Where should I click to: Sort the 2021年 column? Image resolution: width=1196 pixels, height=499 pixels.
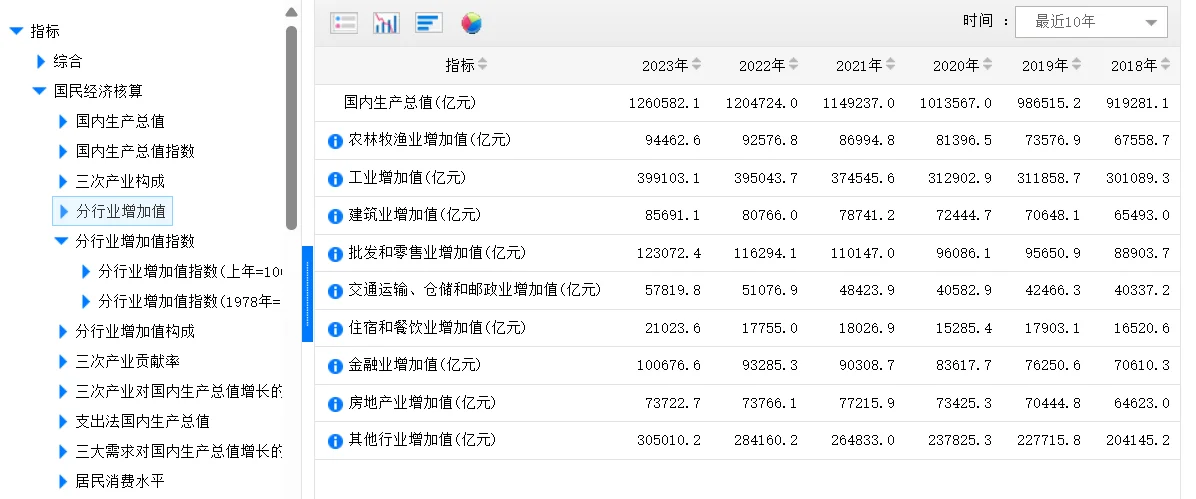tap(890, 65)
